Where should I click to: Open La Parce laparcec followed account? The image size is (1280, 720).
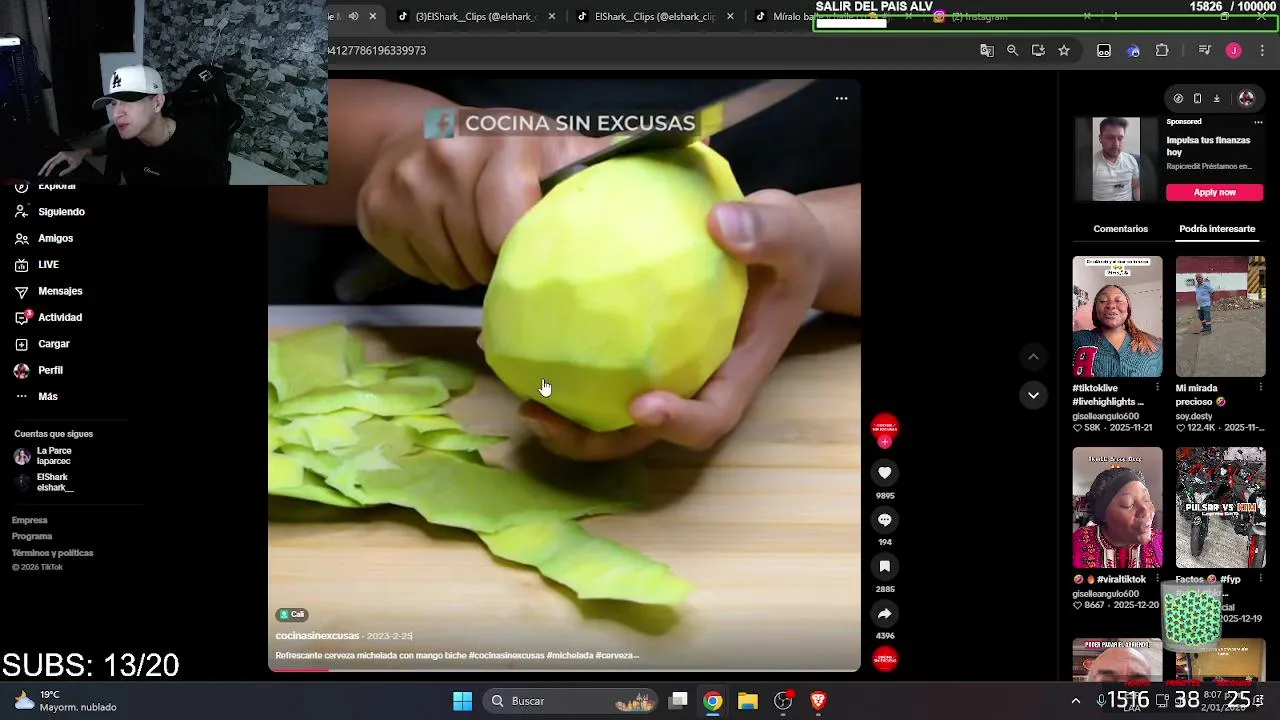(x=43, y=456)
